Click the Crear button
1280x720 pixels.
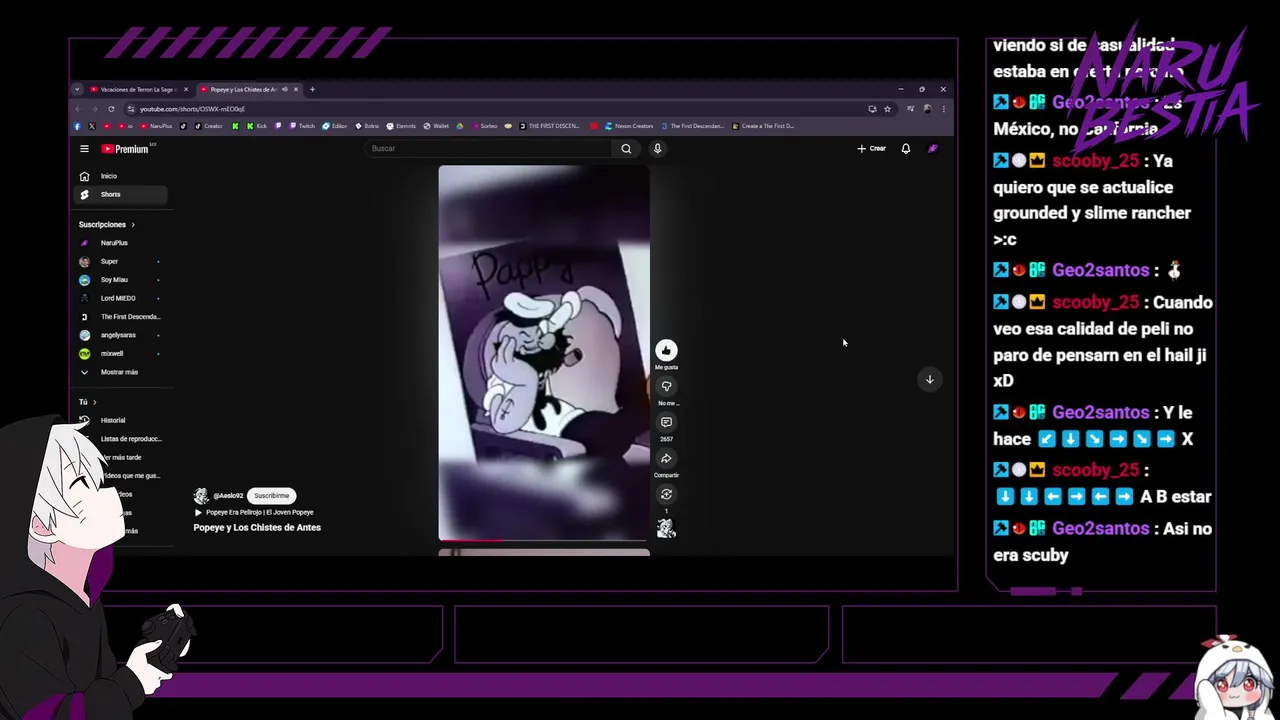click(871, 149)
